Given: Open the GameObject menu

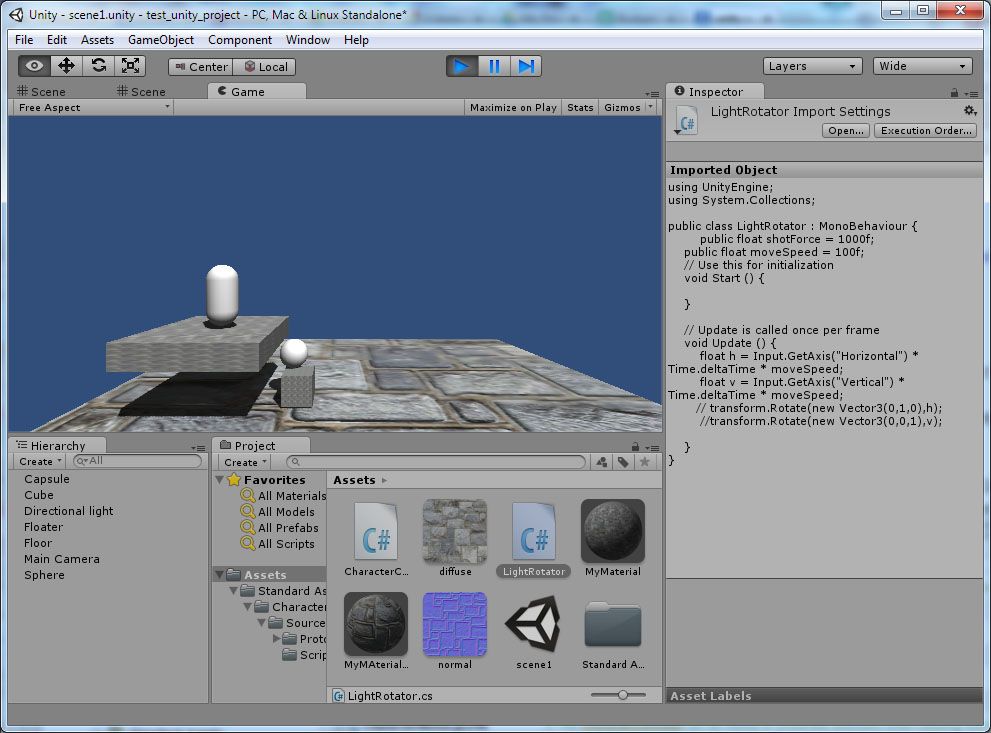Looking at the screenshot, I should click(x=161, y=40).
